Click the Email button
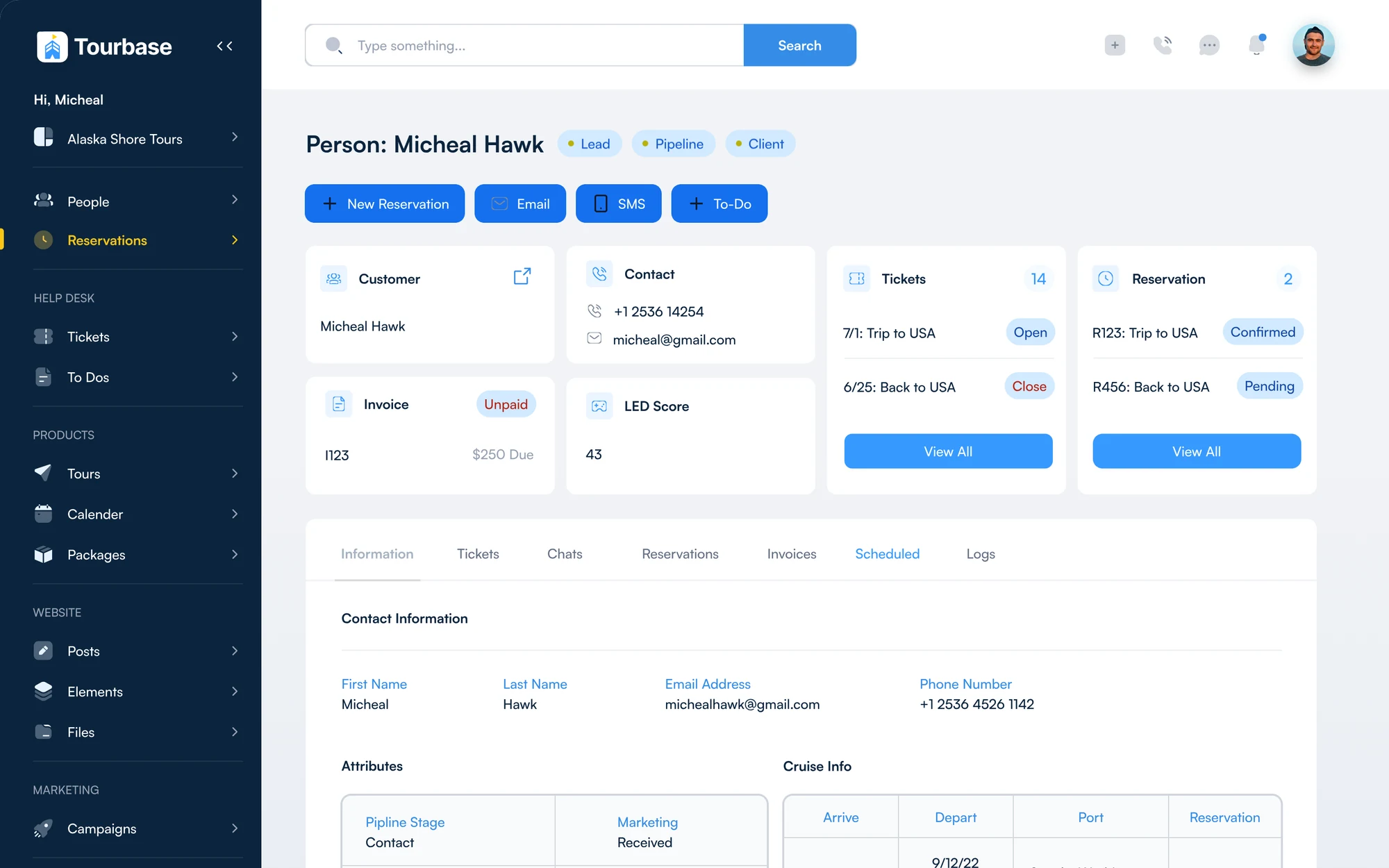The image size is (1389, 868). (x=520, y=203)
